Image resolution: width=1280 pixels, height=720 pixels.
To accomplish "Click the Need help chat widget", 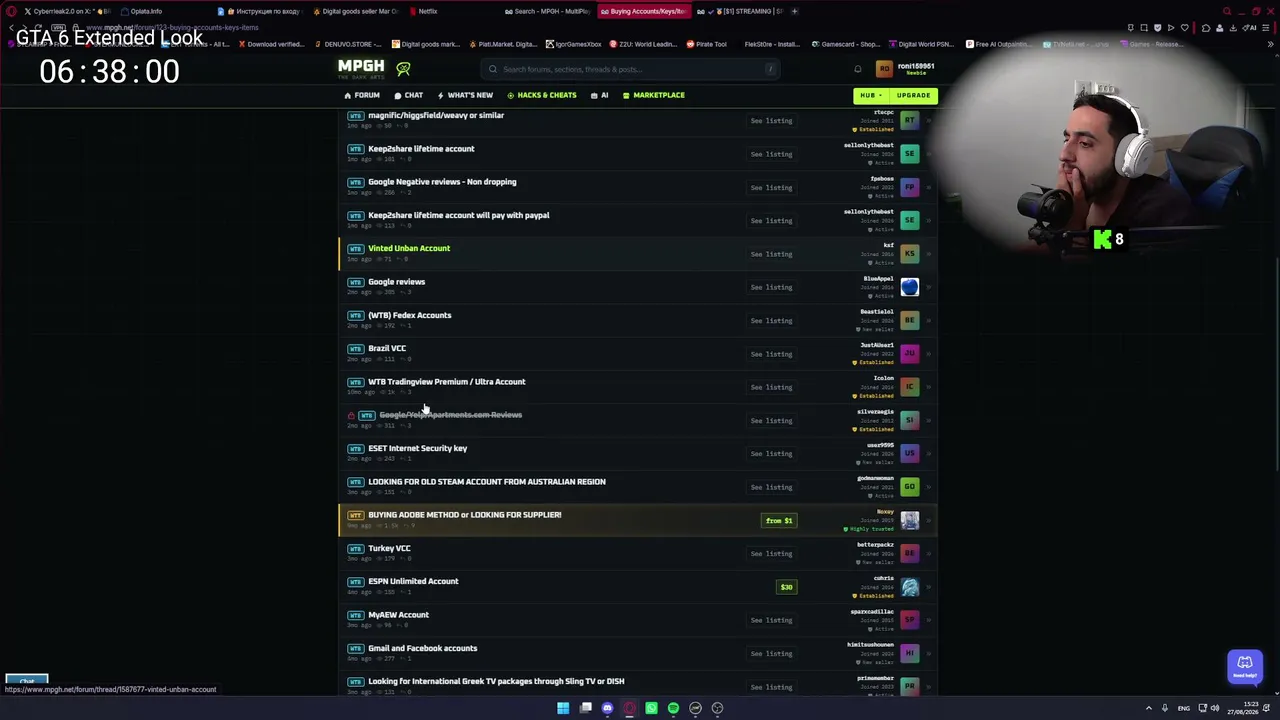I will [1245, 666].
